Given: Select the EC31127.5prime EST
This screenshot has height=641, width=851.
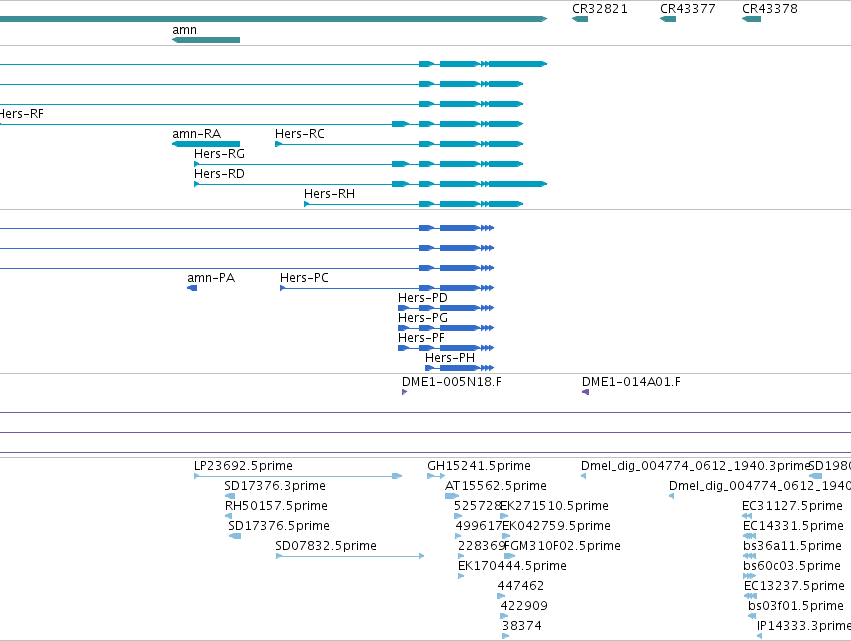Looking at the screenshot, I should point(747,516).
